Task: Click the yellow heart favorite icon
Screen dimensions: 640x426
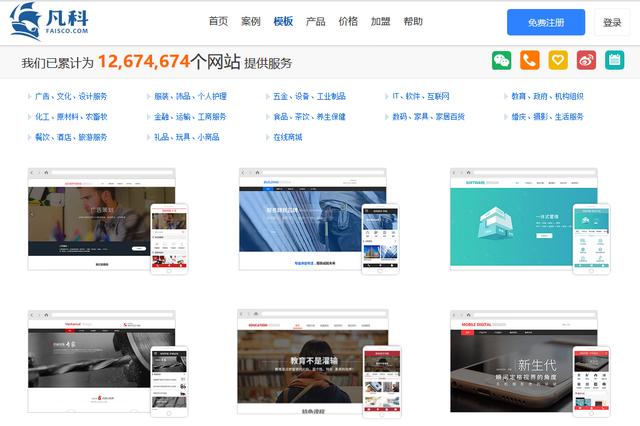Action: point(558,60)
